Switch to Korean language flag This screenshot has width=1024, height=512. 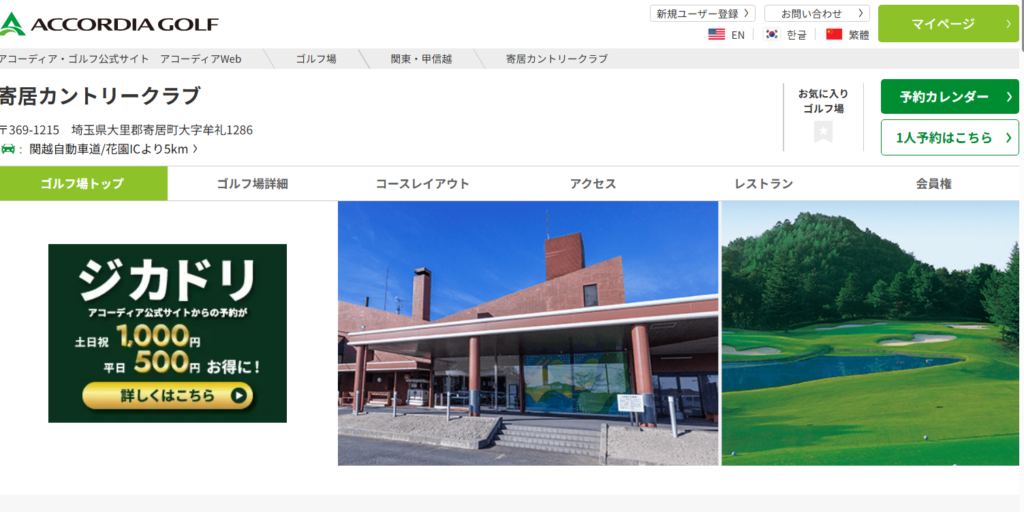(772, 34)
